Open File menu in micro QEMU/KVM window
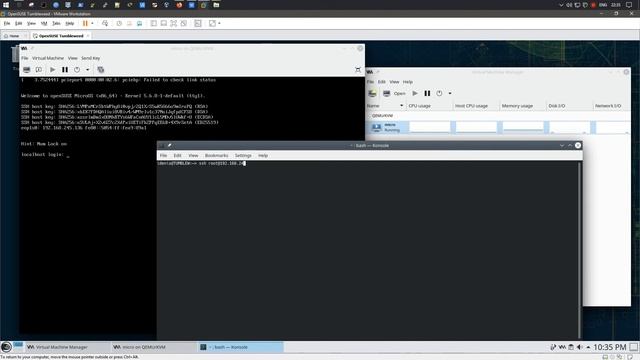Screen dimensions: 640x360 coord(24,58)
